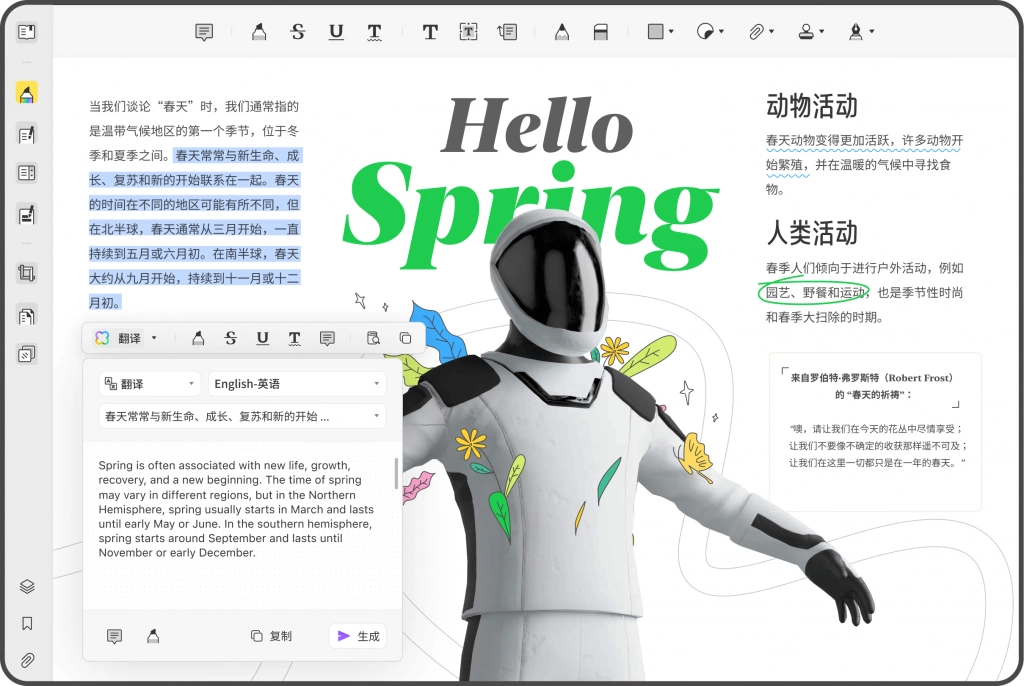Open the 翻译 mode dropdown in panel
The height and width of the screenshot is (686, 1024).
pyautogui.click(x=150, y=384)
